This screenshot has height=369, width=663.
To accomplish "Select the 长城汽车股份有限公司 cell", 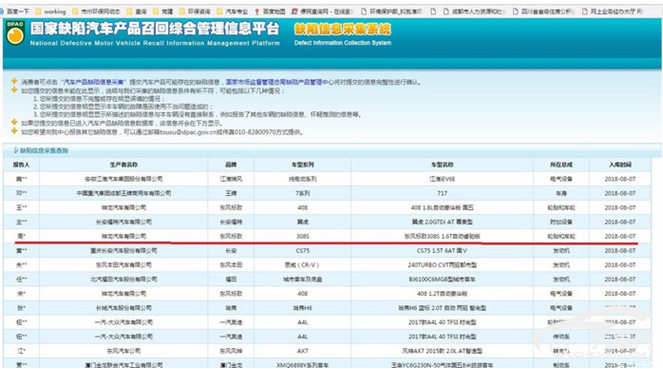I will pyautogui.click(x=123, y=308).
